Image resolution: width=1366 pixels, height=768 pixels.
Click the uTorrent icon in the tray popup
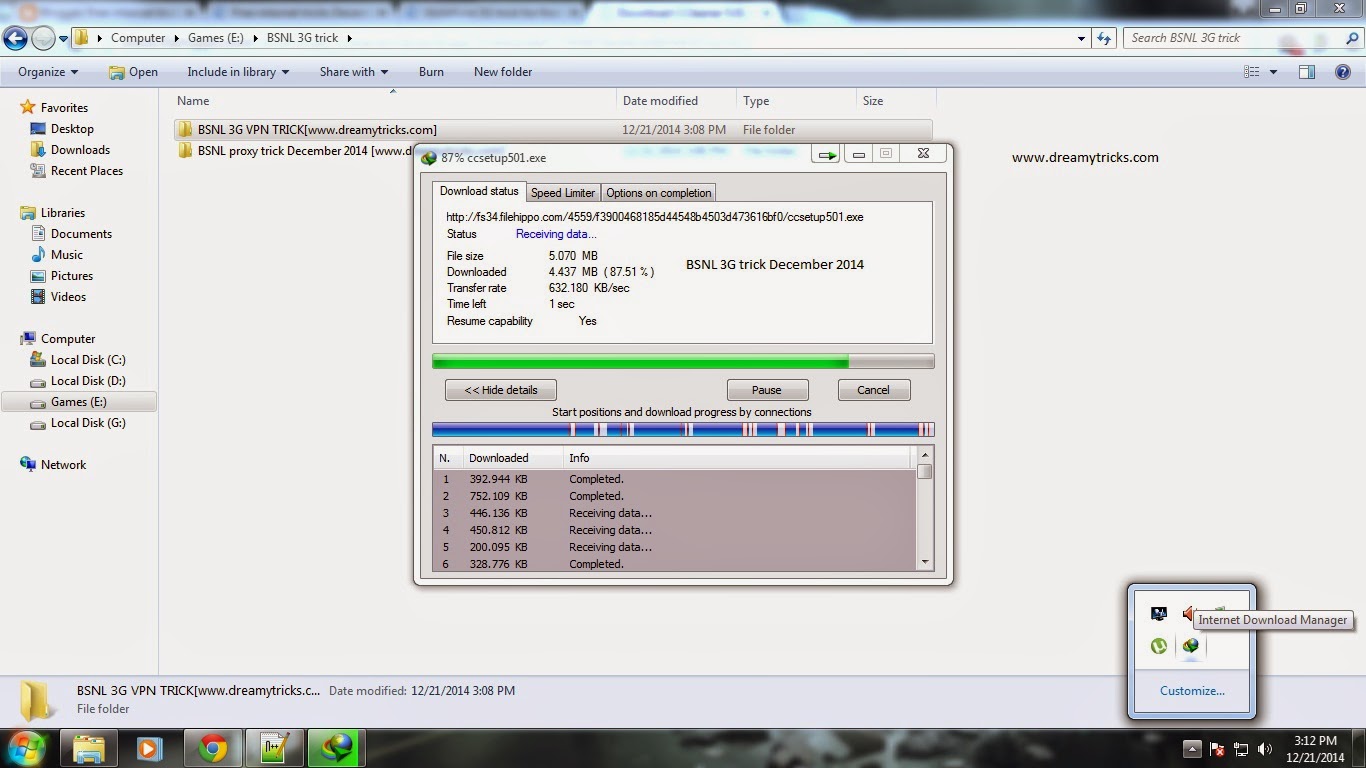tap(1159, 646)
